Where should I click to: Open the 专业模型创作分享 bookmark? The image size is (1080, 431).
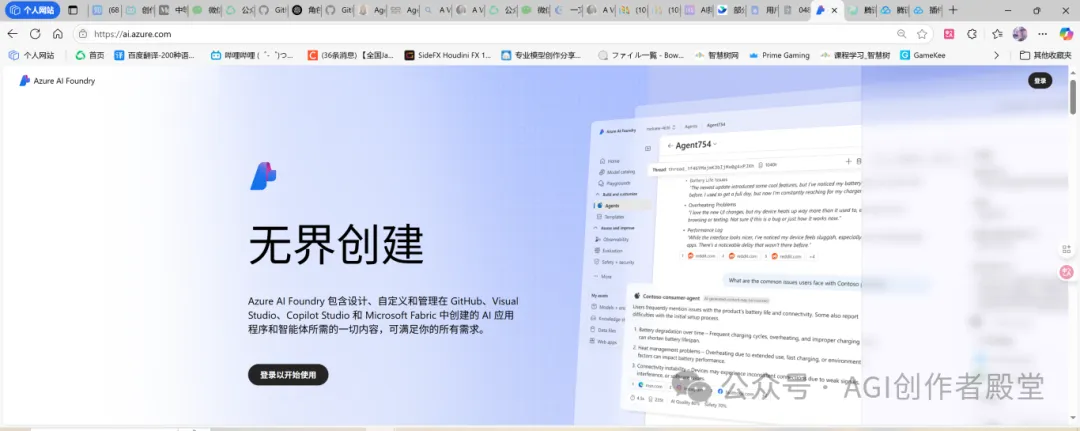click(541, 55)
